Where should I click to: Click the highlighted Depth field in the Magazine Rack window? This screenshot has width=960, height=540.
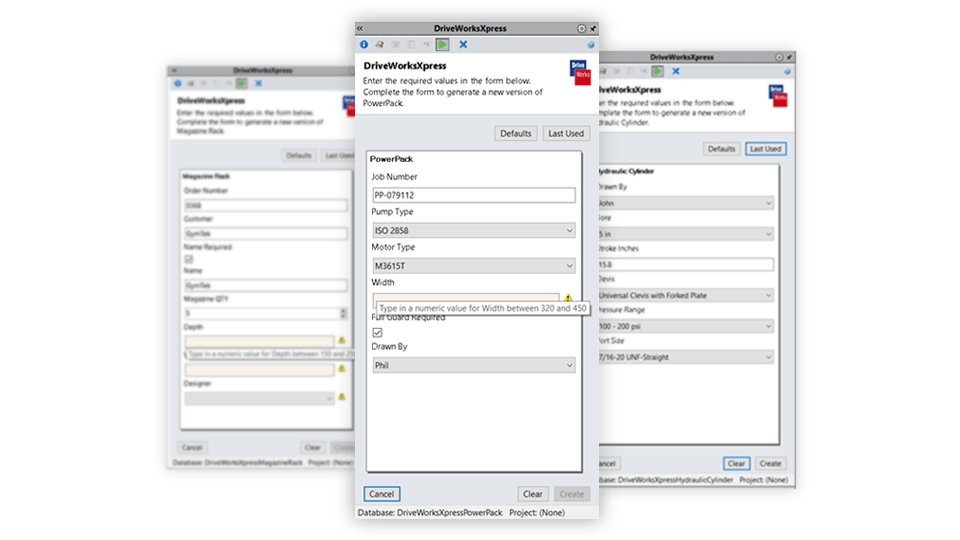[x=260, y=342]
